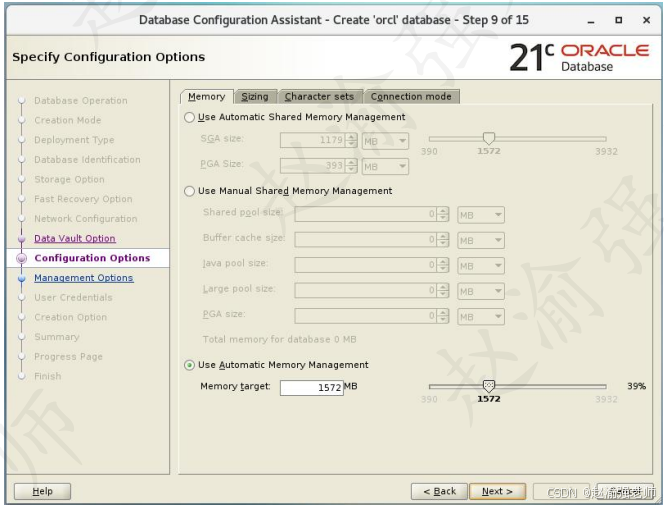The width and height of the screenshot is (664, 507).
Task: Click the Progress Page step
Action: [x=69, y=357]
